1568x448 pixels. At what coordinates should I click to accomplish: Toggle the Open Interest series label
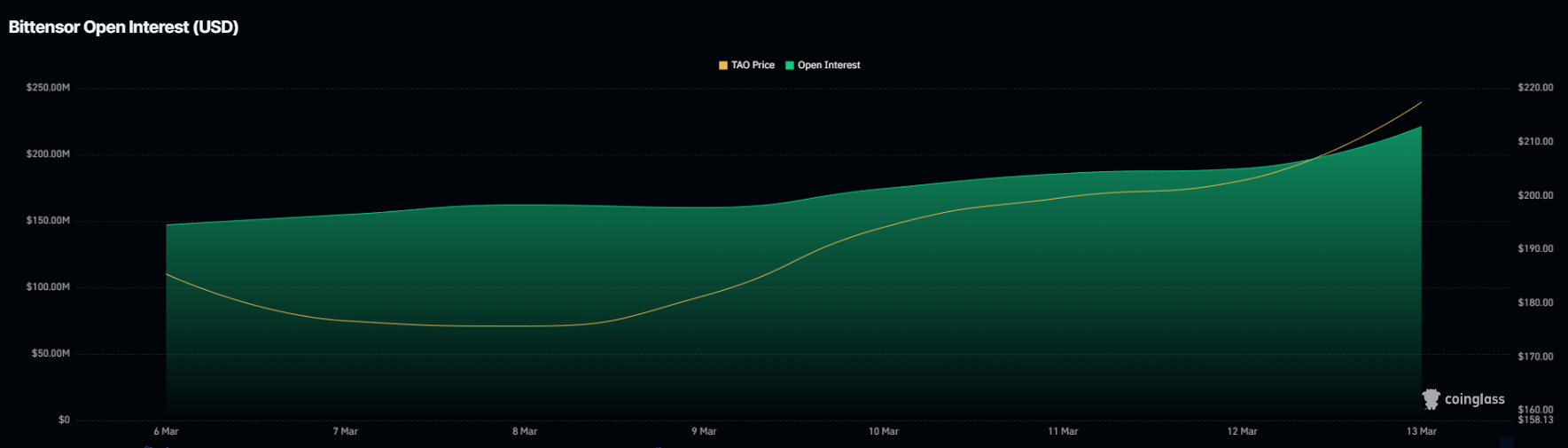click(829, 66)
